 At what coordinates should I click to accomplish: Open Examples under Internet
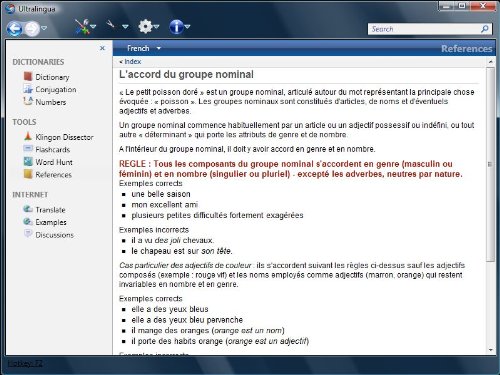coord(51,222)
